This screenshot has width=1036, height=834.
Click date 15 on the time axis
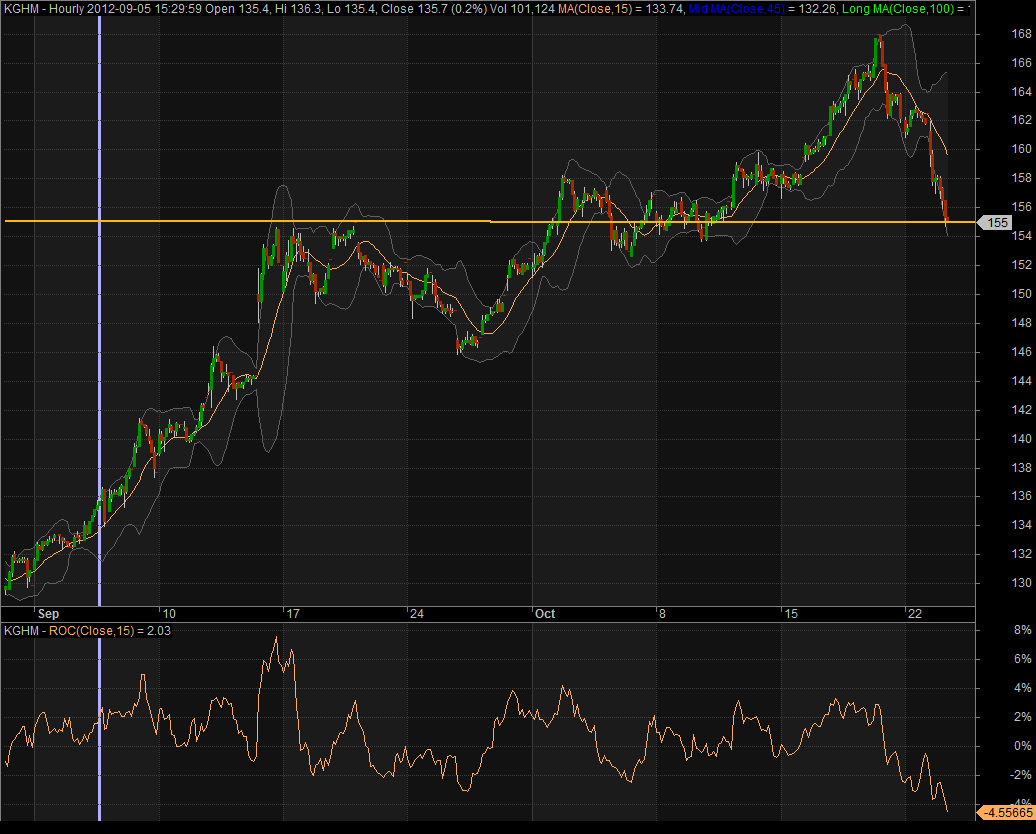[789, 614]
